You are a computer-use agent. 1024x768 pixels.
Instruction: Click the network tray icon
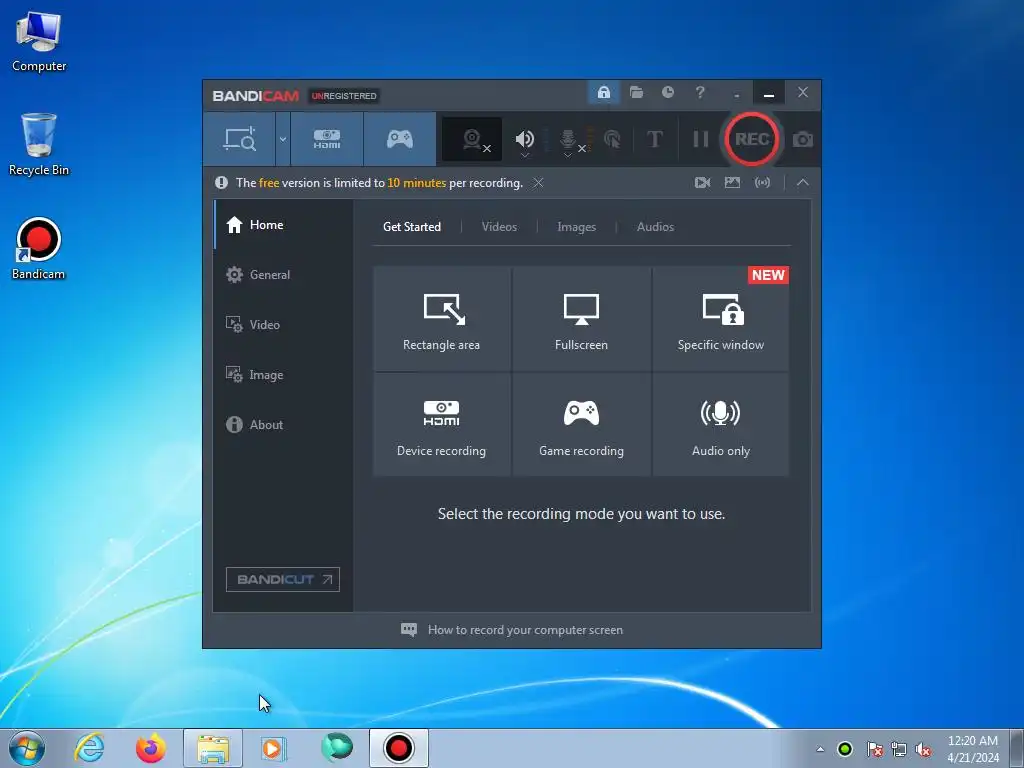pos(899,749)
